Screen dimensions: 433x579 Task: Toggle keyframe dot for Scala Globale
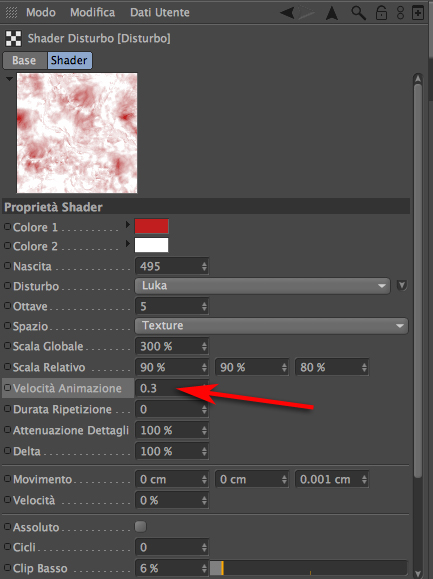click(7, 346)
